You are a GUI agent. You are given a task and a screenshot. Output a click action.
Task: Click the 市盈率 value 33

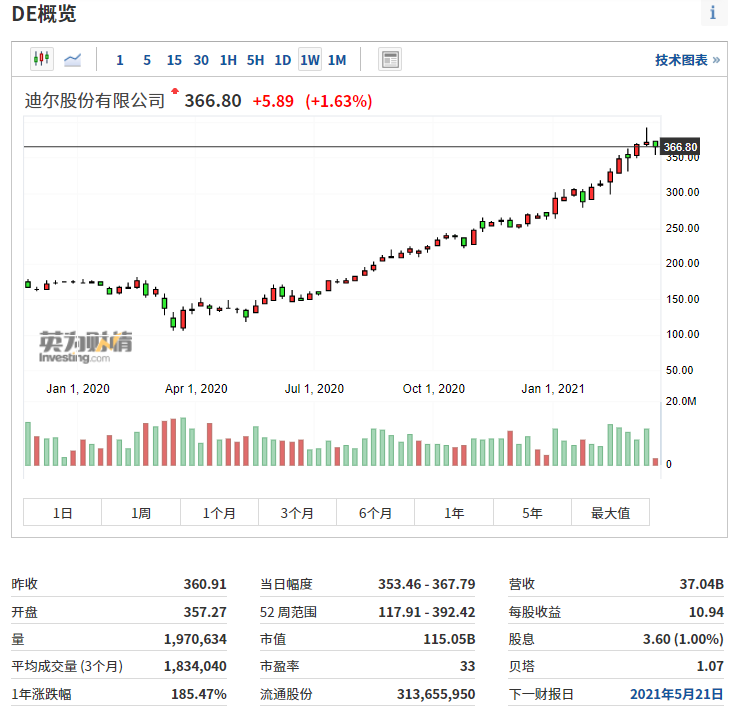coord(467,666)
